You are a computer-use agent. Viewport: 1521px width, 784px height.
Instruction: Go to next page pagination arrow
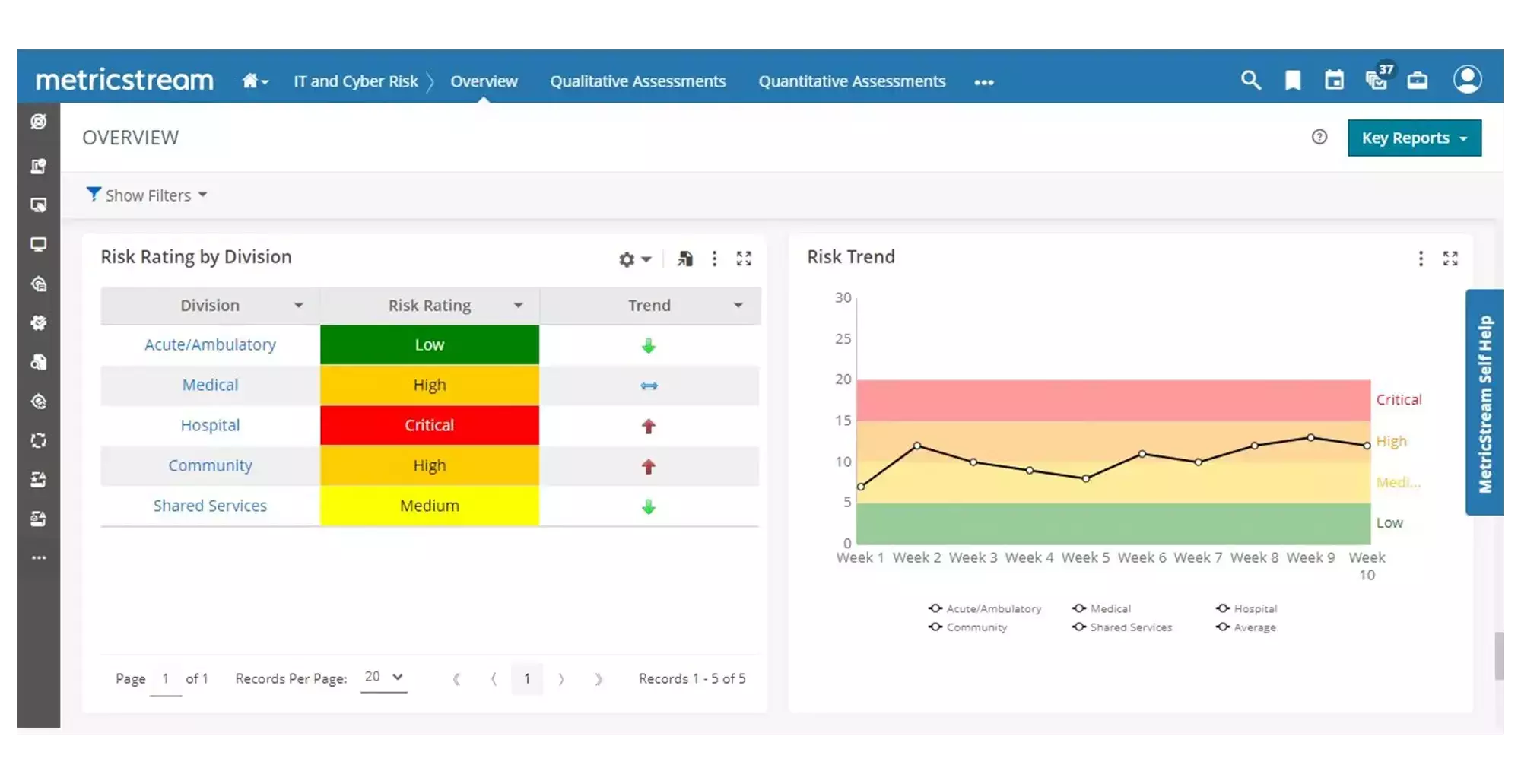pyautogui.click(x=561, y=679)
